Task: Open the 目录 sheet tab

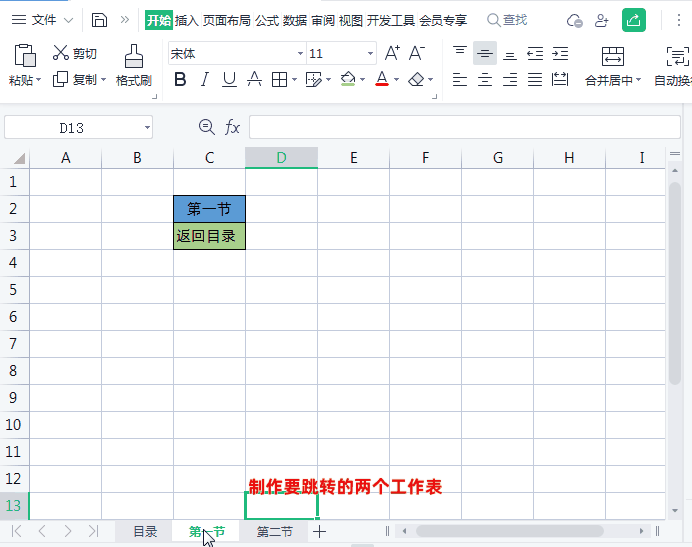Action: tap(145, 532)
